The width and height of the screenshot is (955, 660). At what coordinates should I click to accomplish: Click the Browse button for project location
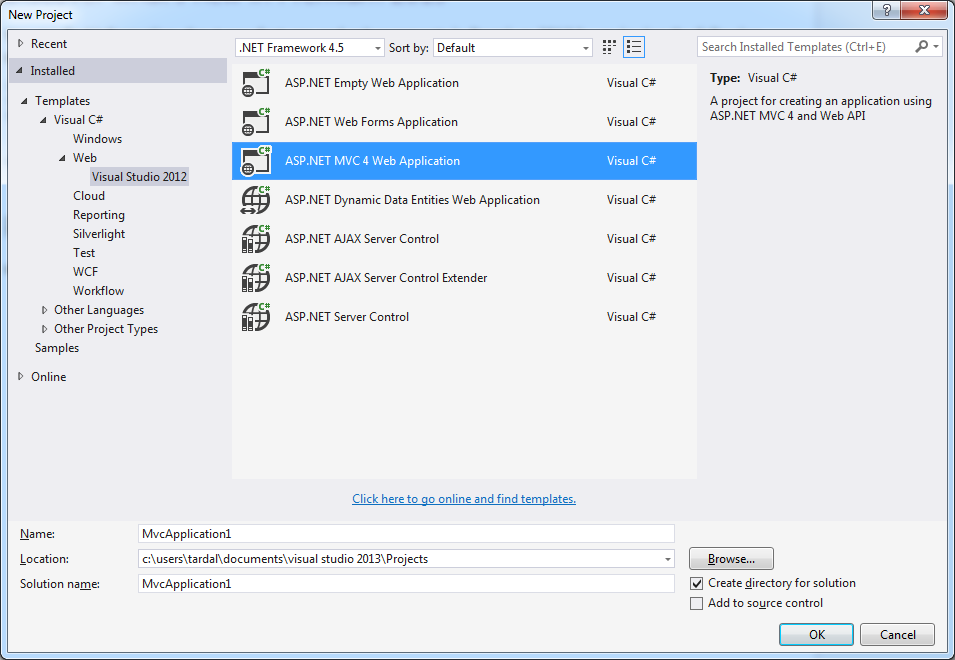coord(730,558)
